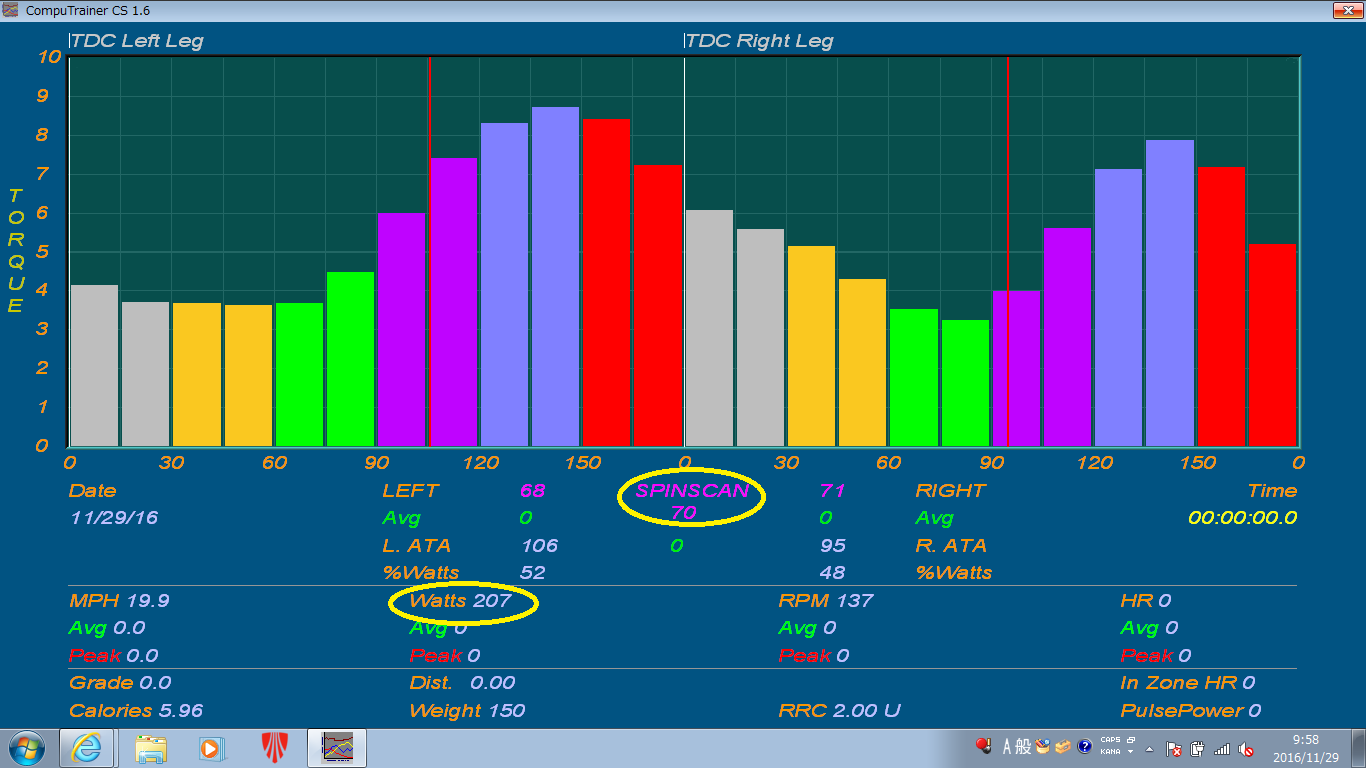
Task: Click the 'Calories 5.96' value
Action: (x=136, y=710)
